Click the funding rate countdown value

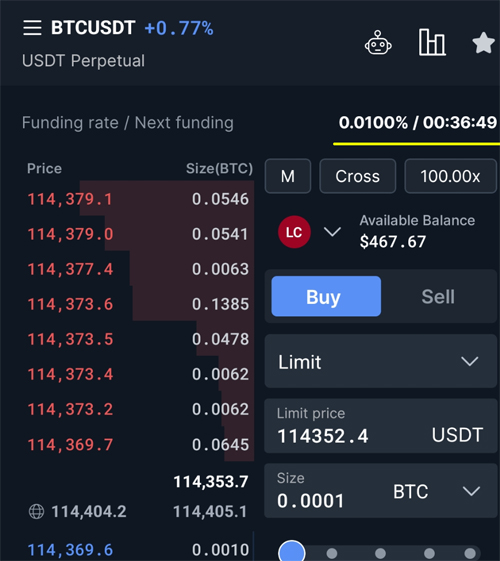tap(418, 123)
